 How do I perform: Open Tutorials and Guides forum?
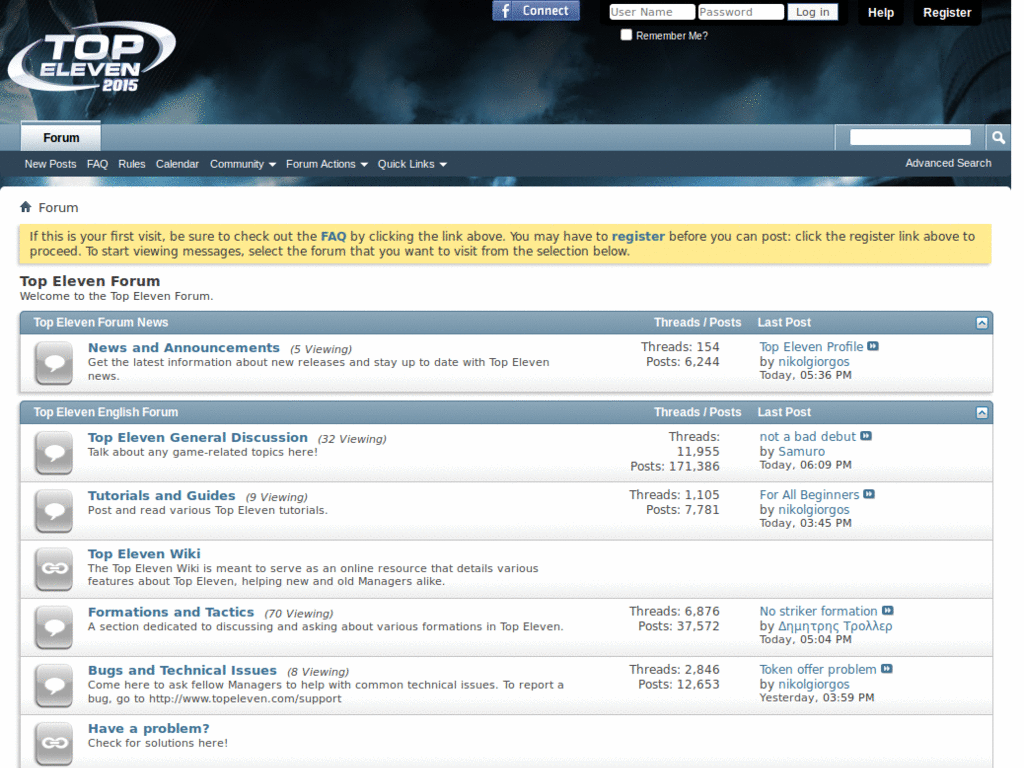(x=161, y=496)
